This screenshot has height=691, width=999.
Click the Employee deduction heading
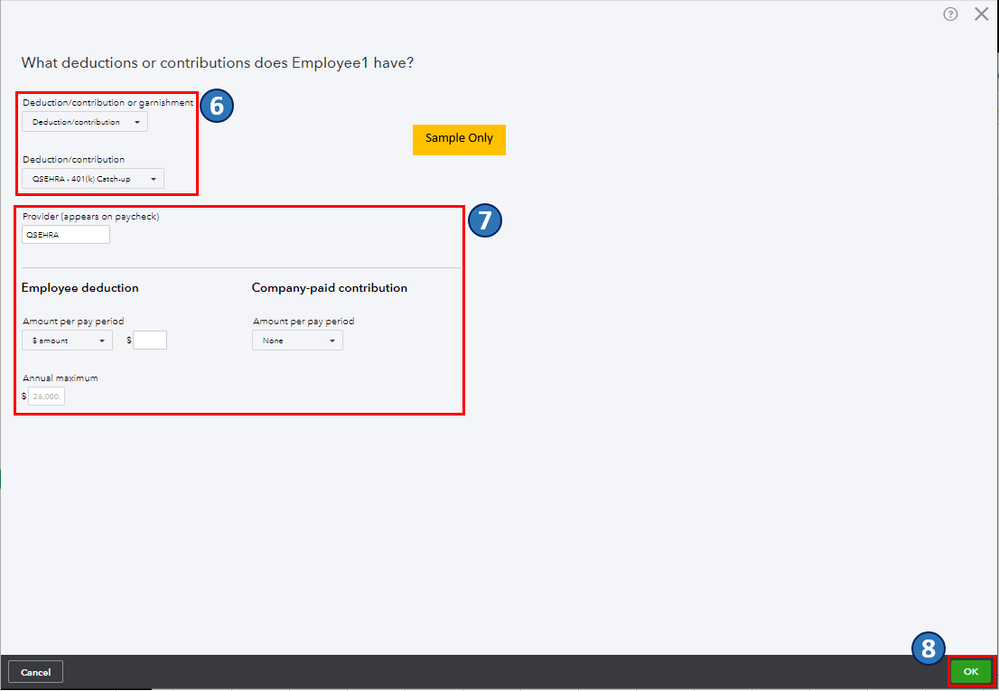(80, 288)
